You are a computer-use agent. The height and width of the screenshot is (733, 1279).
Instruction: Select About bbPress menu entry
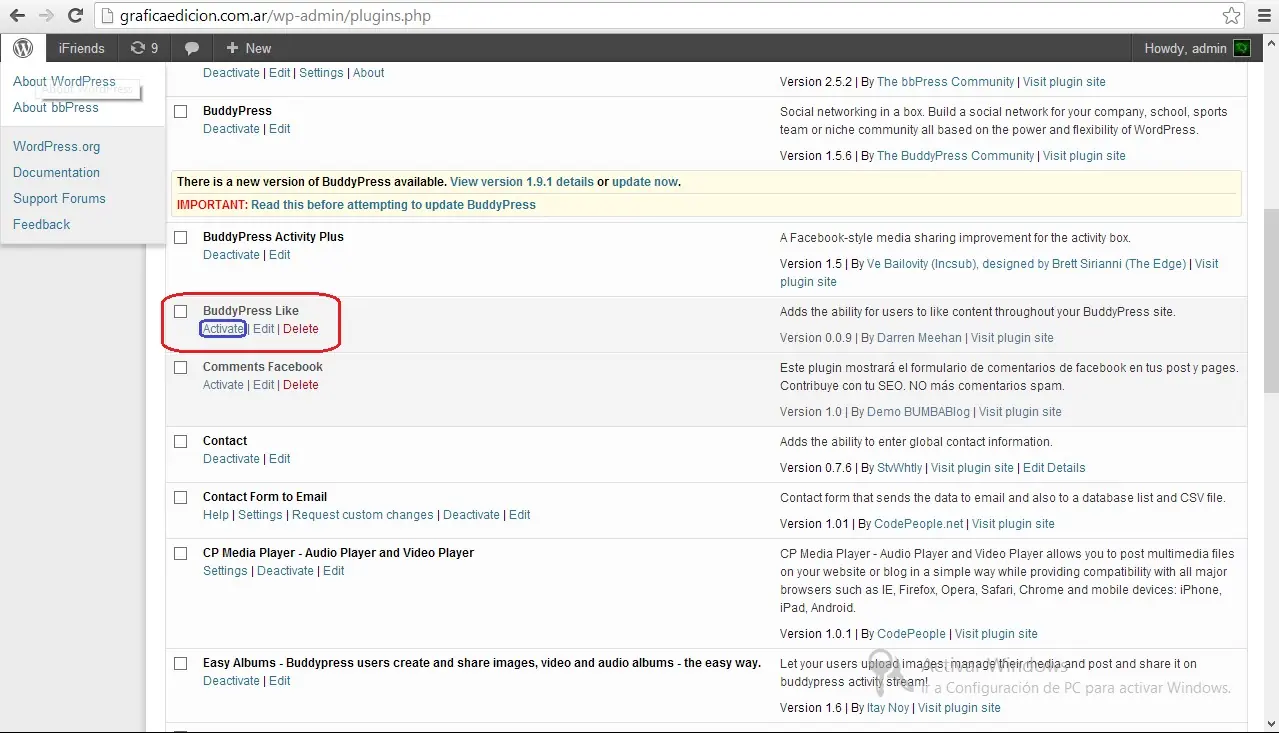56,107
